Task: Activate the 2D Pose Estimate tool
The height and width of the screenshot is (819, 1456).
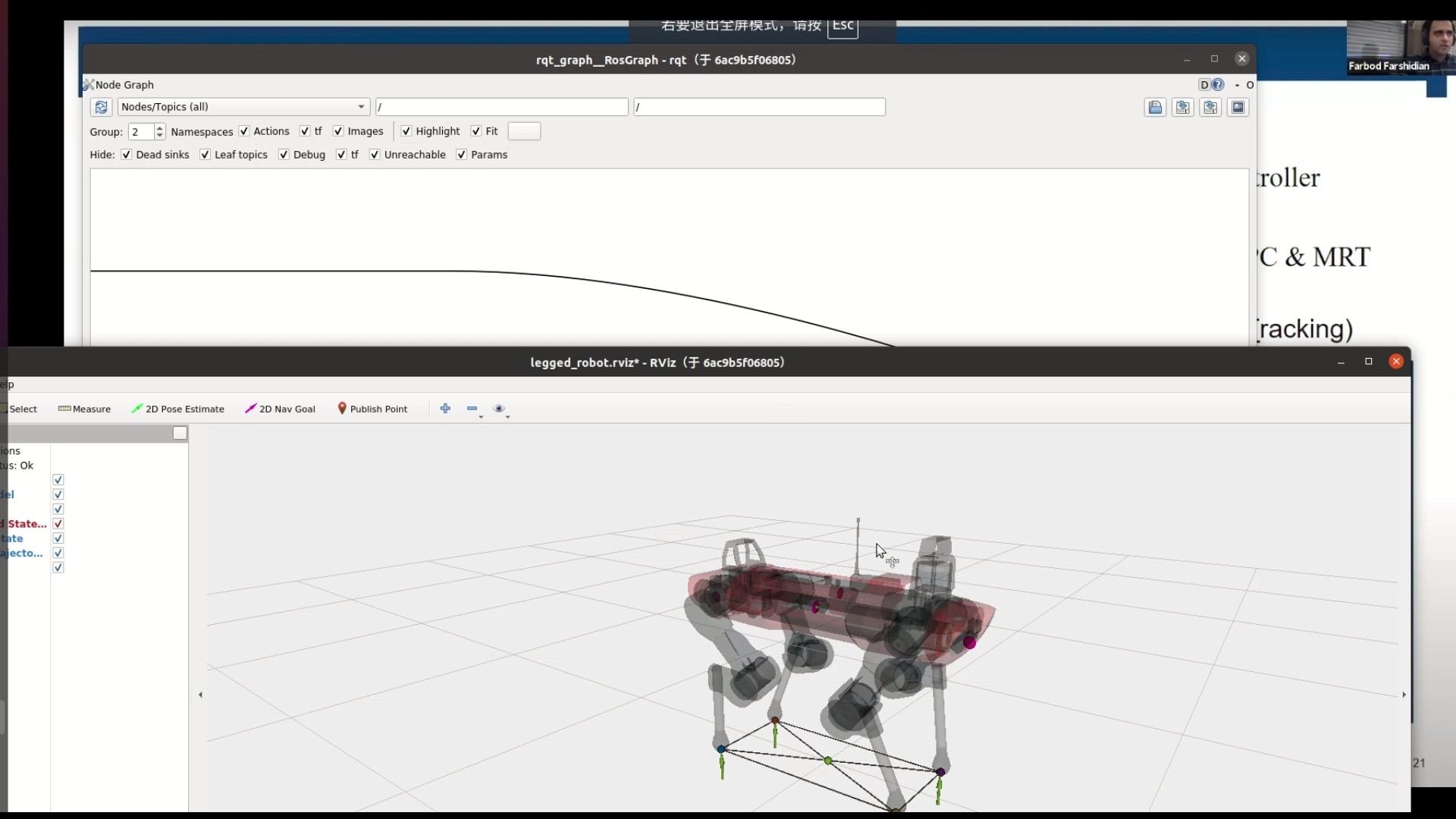Action: (178, 409)
